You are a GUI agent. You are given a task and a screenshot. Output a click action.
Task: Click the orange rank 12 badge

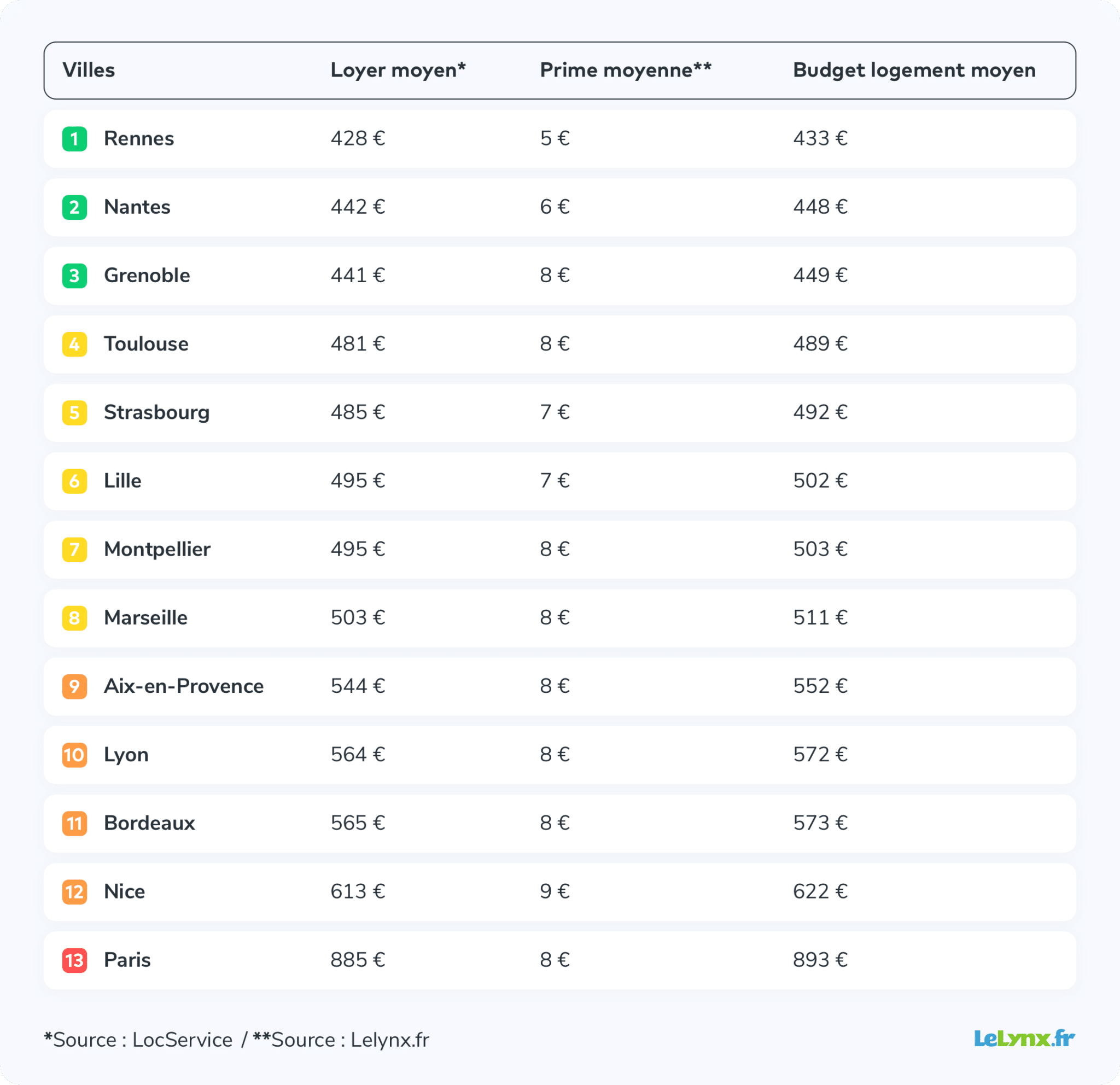pyautogui.click(x=74, y=892)
